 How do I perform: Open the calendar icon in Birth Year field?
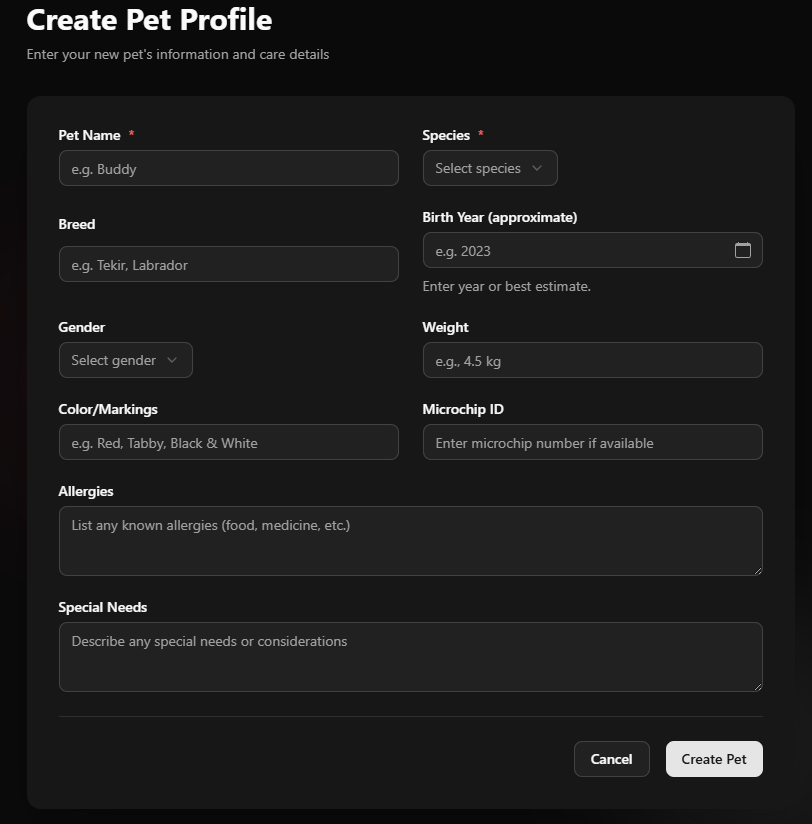(743, 250)
